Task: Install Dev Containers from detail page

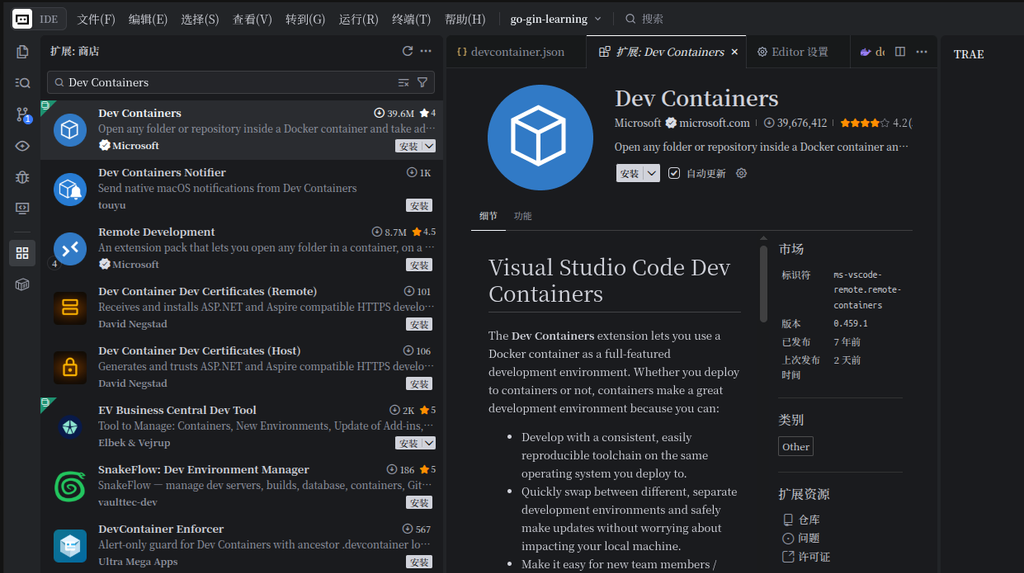Action: coord(630,173)
